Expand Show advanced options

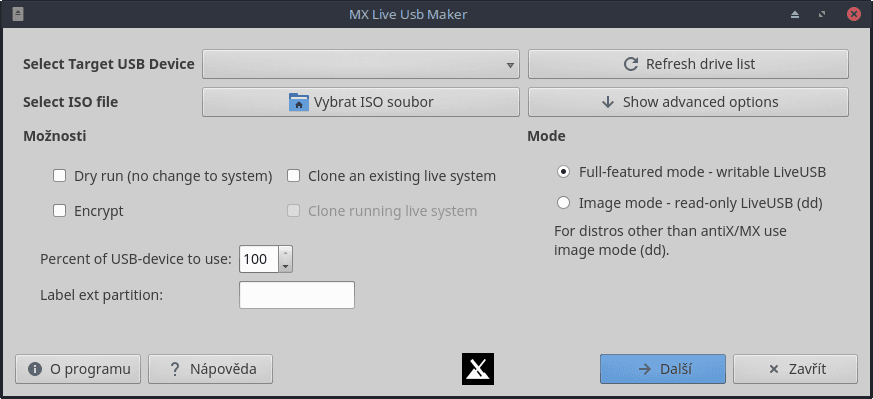(688, 102)
